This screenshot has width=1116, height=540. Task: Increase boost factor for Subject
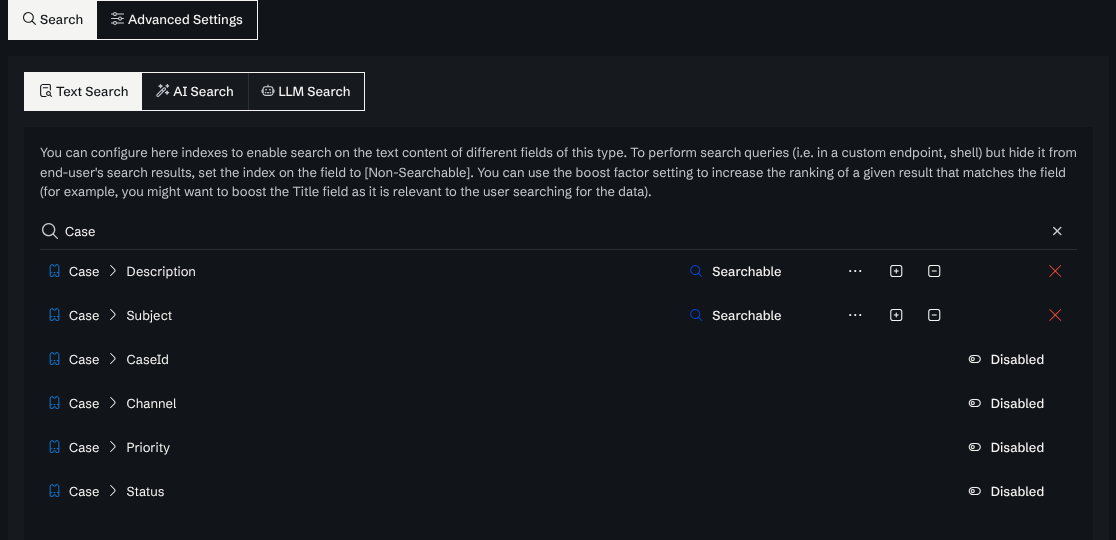tap(896, 315)
